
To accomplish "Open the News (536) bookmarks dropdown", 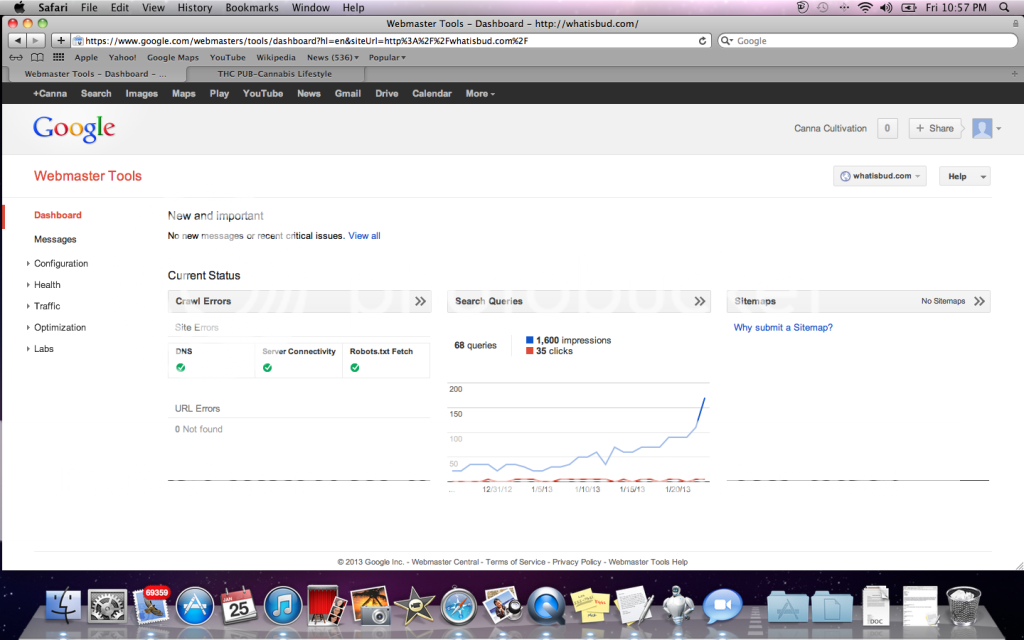I will [x=333, y=57].
